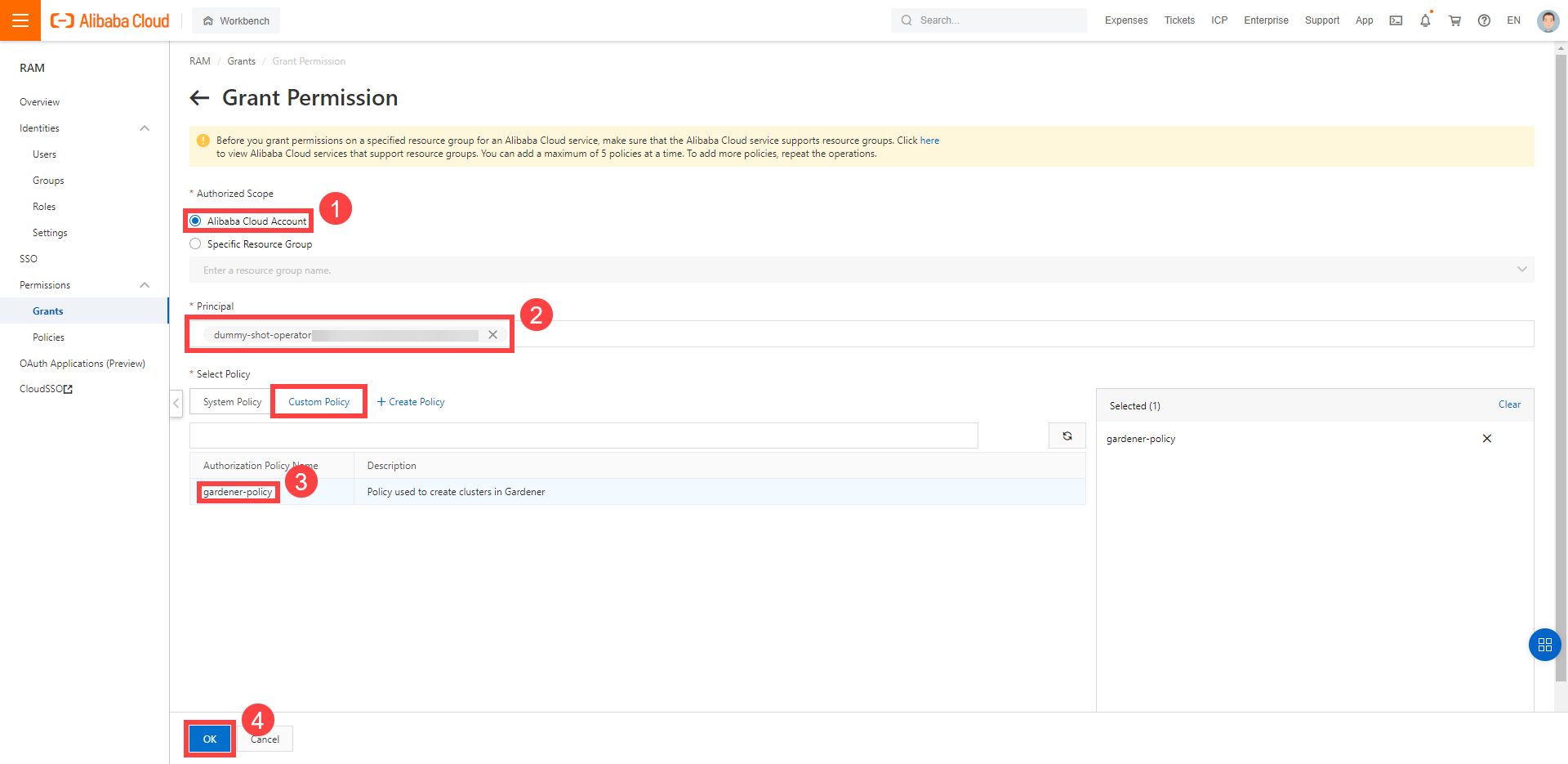This screenshot has height=764, width=1568.
Task: Remove gardener-policy from the Selected list
Action: click(1486, 439)
